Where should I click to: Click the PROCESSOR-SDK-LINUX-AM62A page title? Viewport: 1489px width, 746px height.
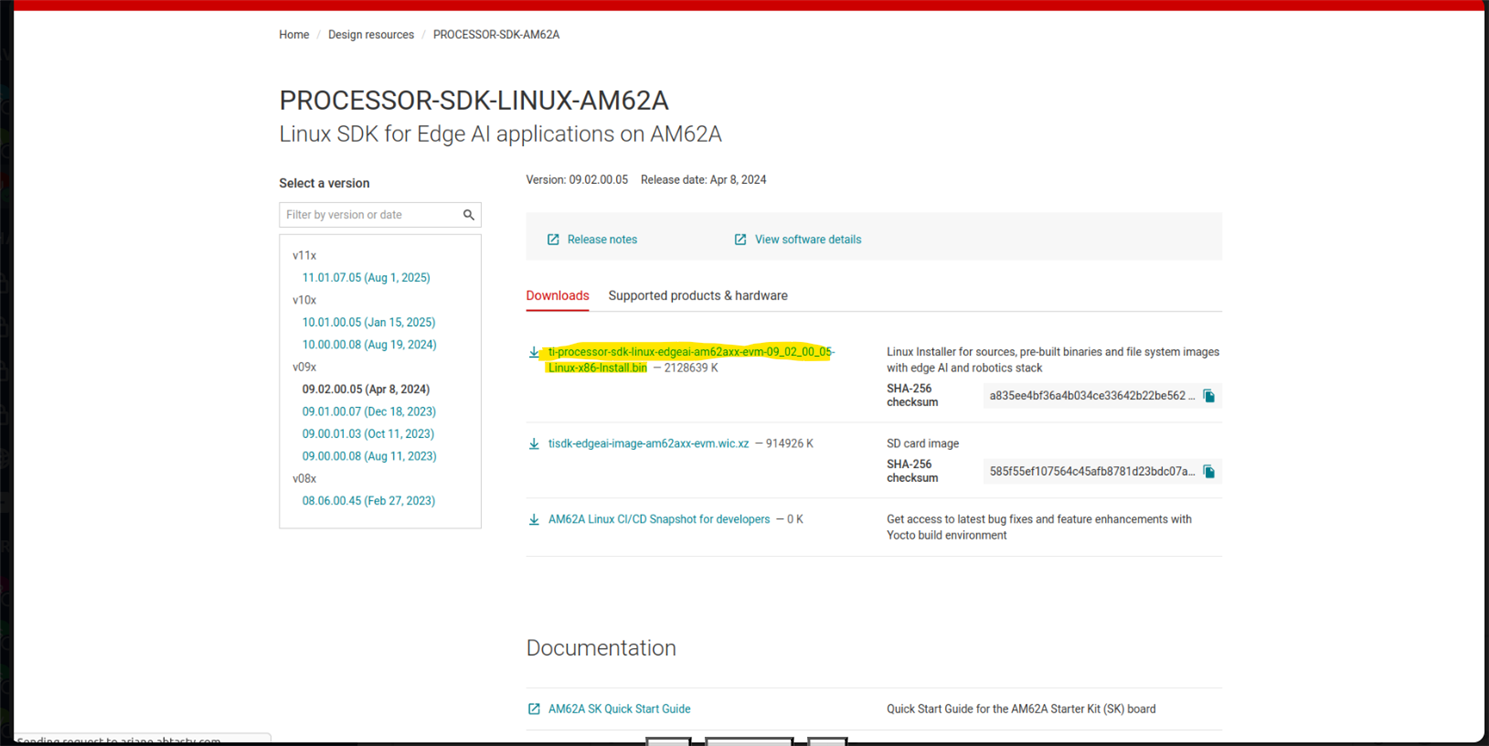pos(474,101)
